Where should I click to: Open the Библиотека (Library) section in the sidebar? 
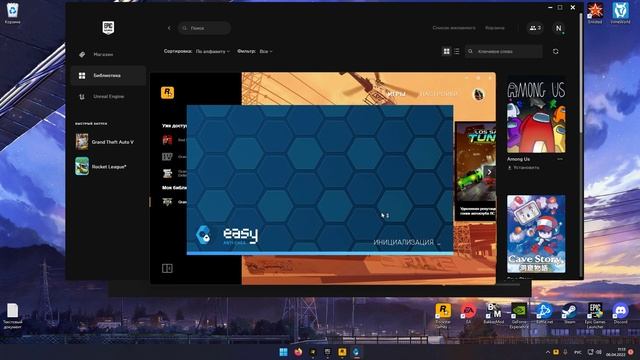pyautogui.click(x=108, y=76)
